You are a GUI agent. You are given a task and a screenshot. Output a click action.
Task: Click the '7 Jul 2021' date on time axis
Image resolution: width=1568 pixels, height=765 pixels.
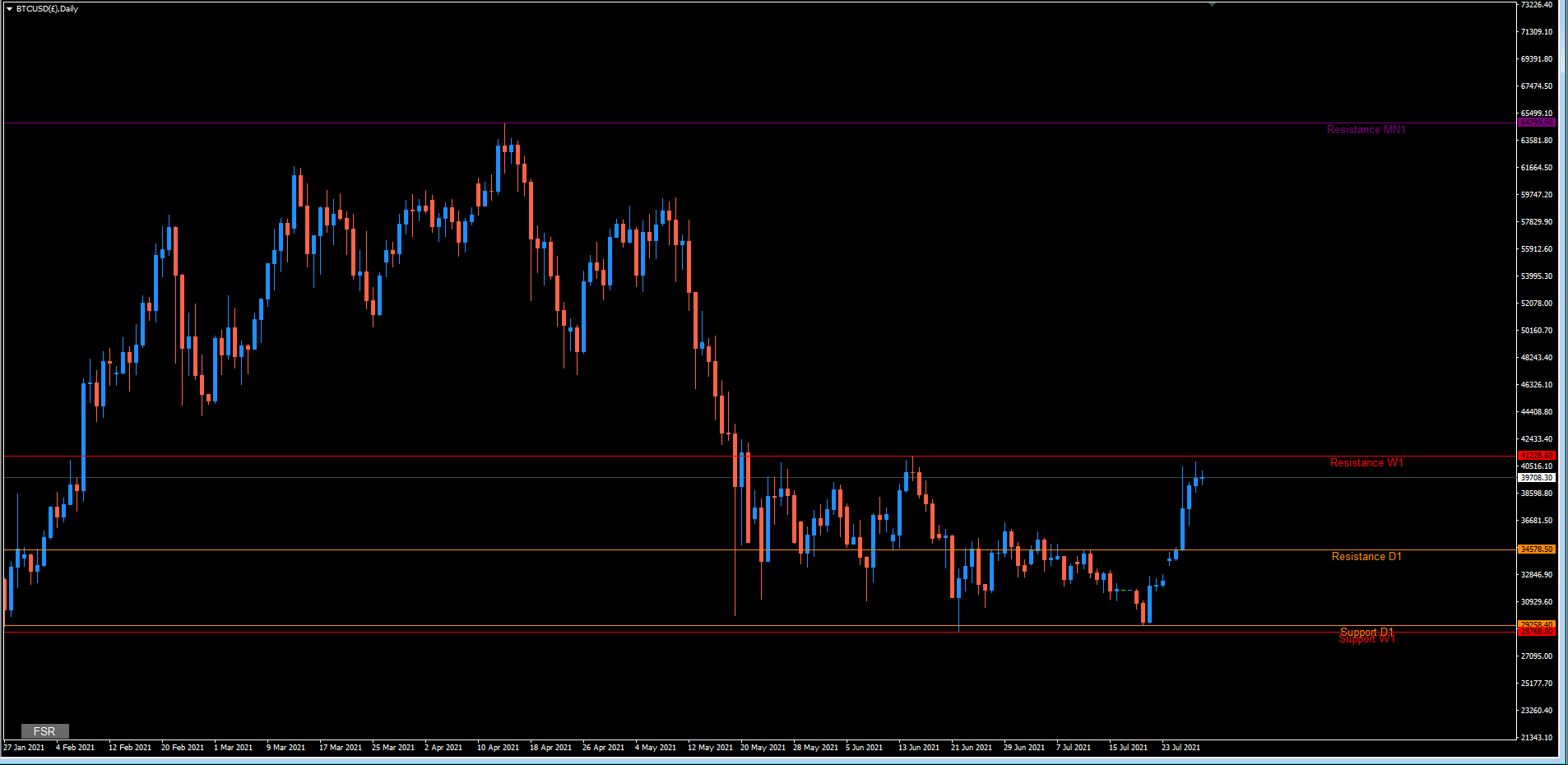tap(1074, 748)
